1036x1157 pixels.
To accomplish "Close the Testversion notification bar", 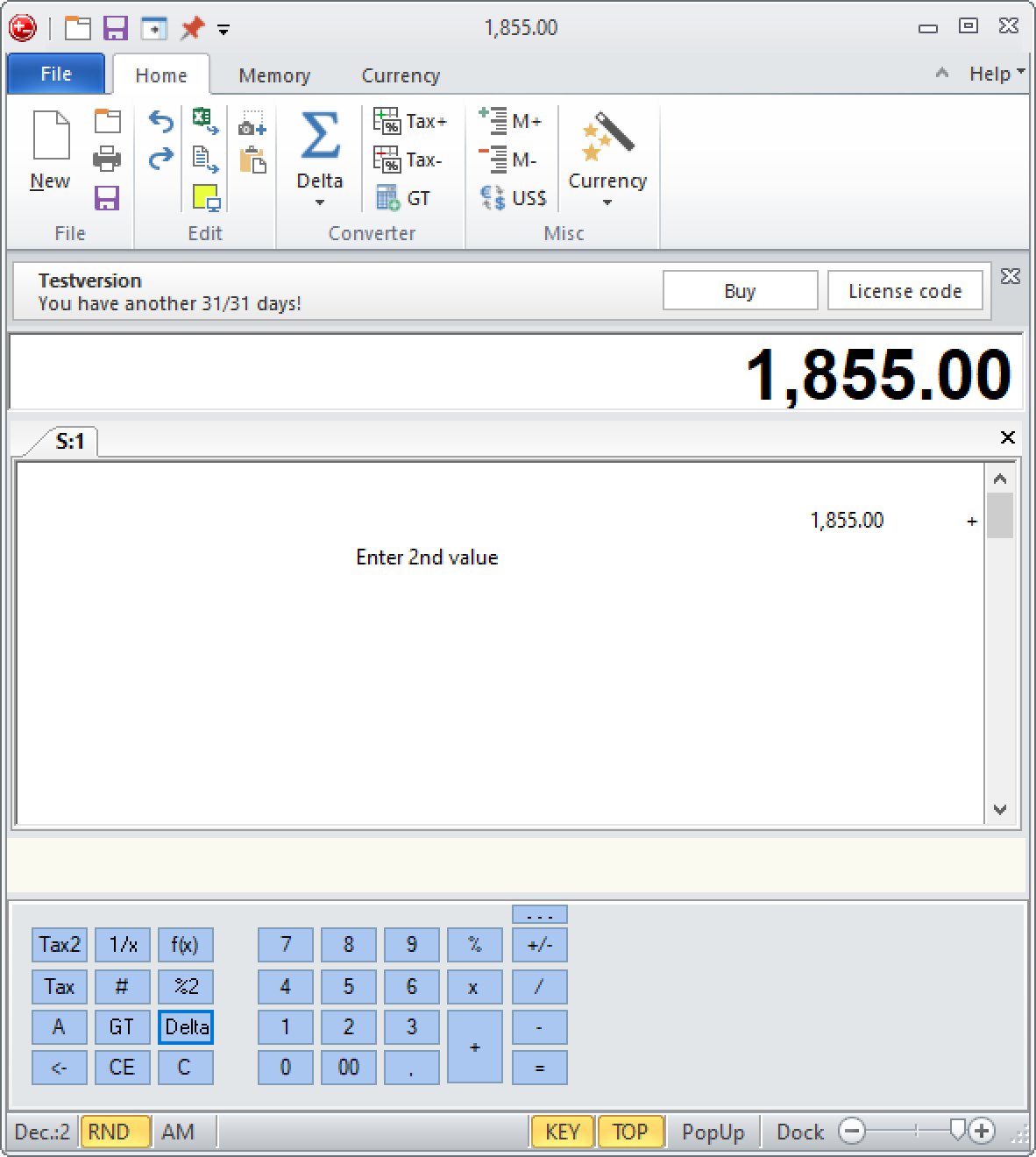I will (x=1011, y=276).
